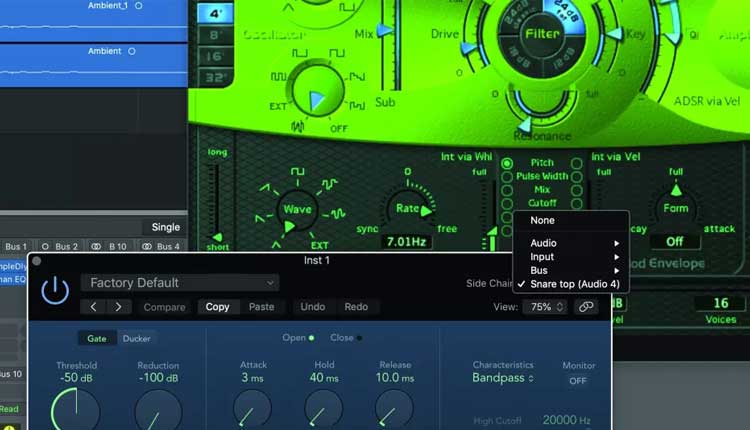
Task: Choose Snare top (Audio 4) entry
Action: click(x=572, y=284)
